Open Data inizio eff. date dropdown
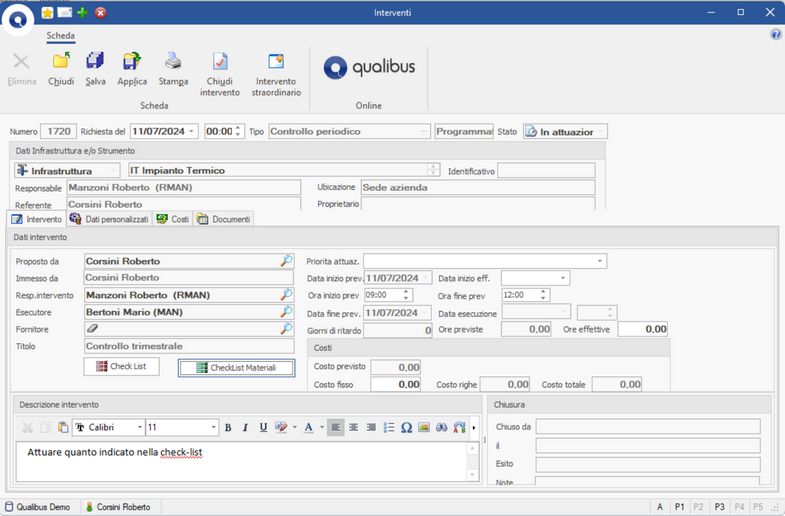This screenshot has width=785, height=516. click(563, 278)
